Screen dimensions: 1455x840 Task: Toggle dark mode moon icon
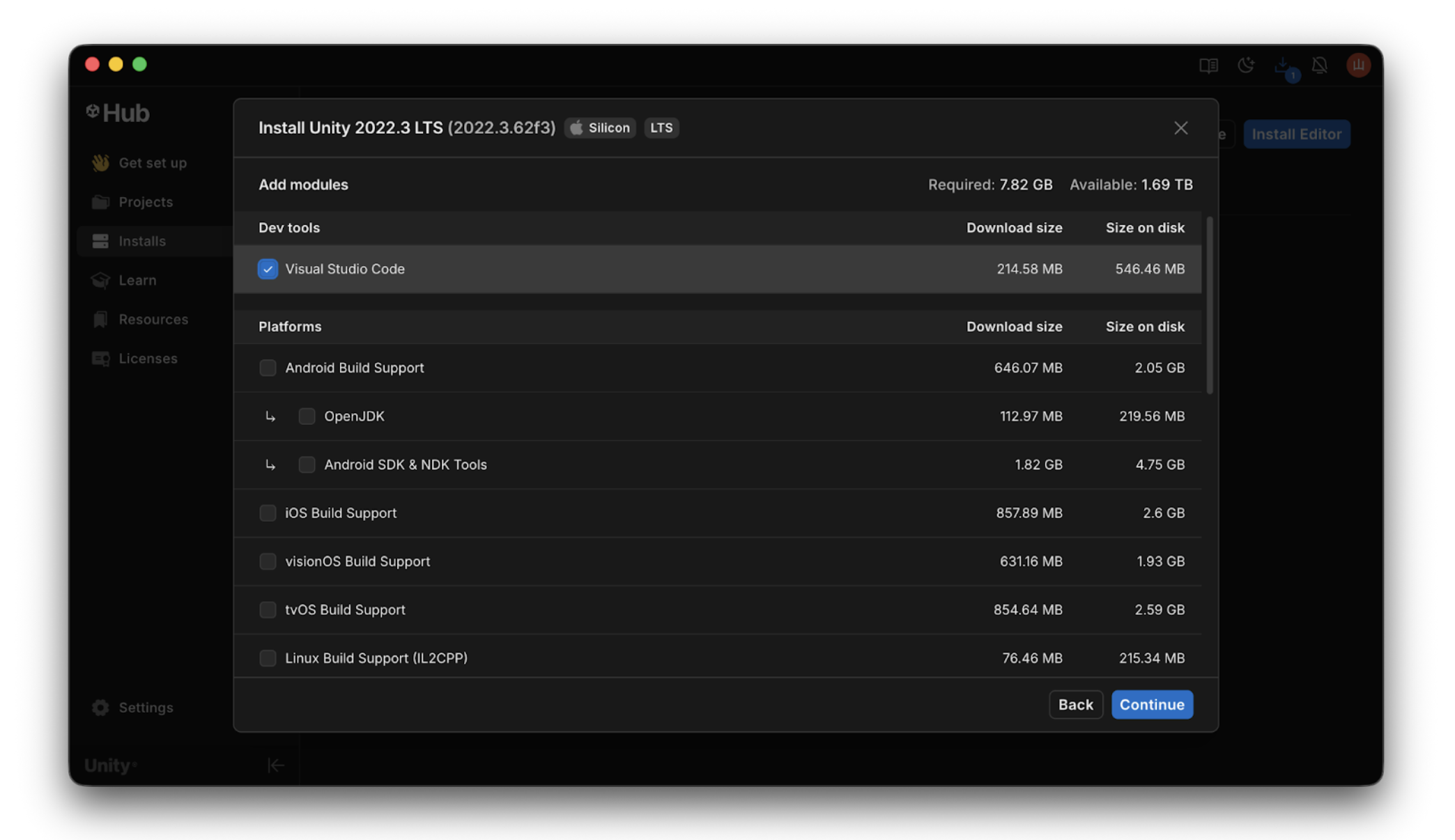pos(1246,65)
